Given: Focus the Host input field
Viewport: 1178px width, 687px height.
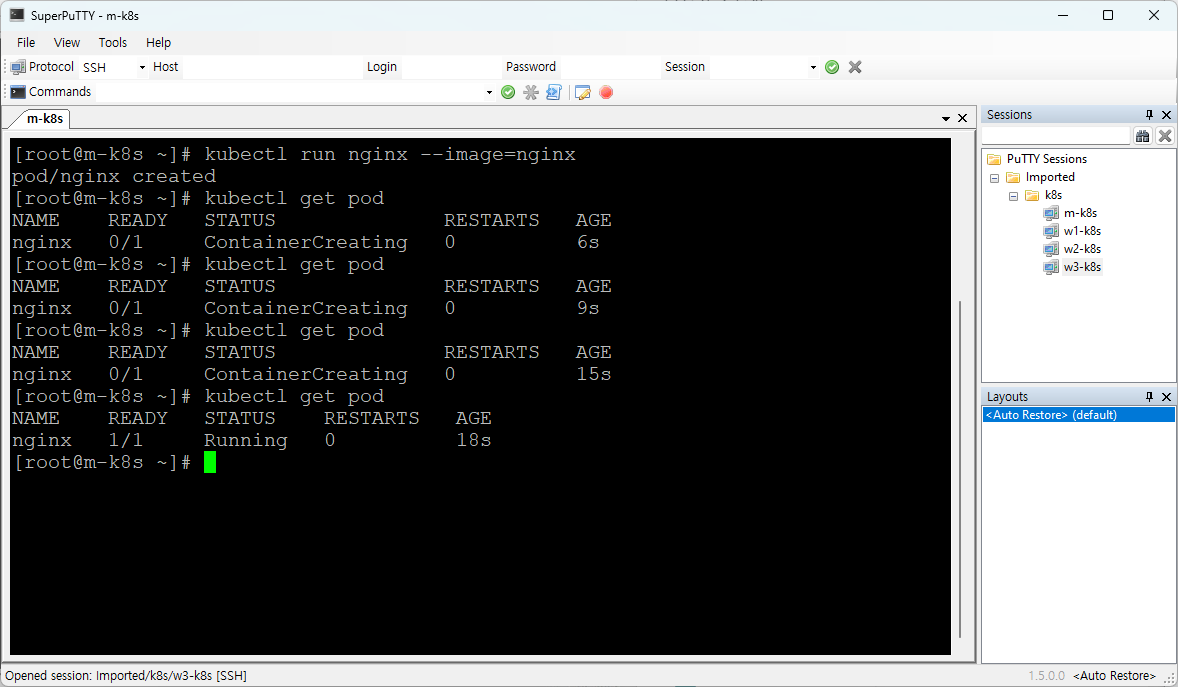Looking at the screenshot, I should (x=271, y=67).
